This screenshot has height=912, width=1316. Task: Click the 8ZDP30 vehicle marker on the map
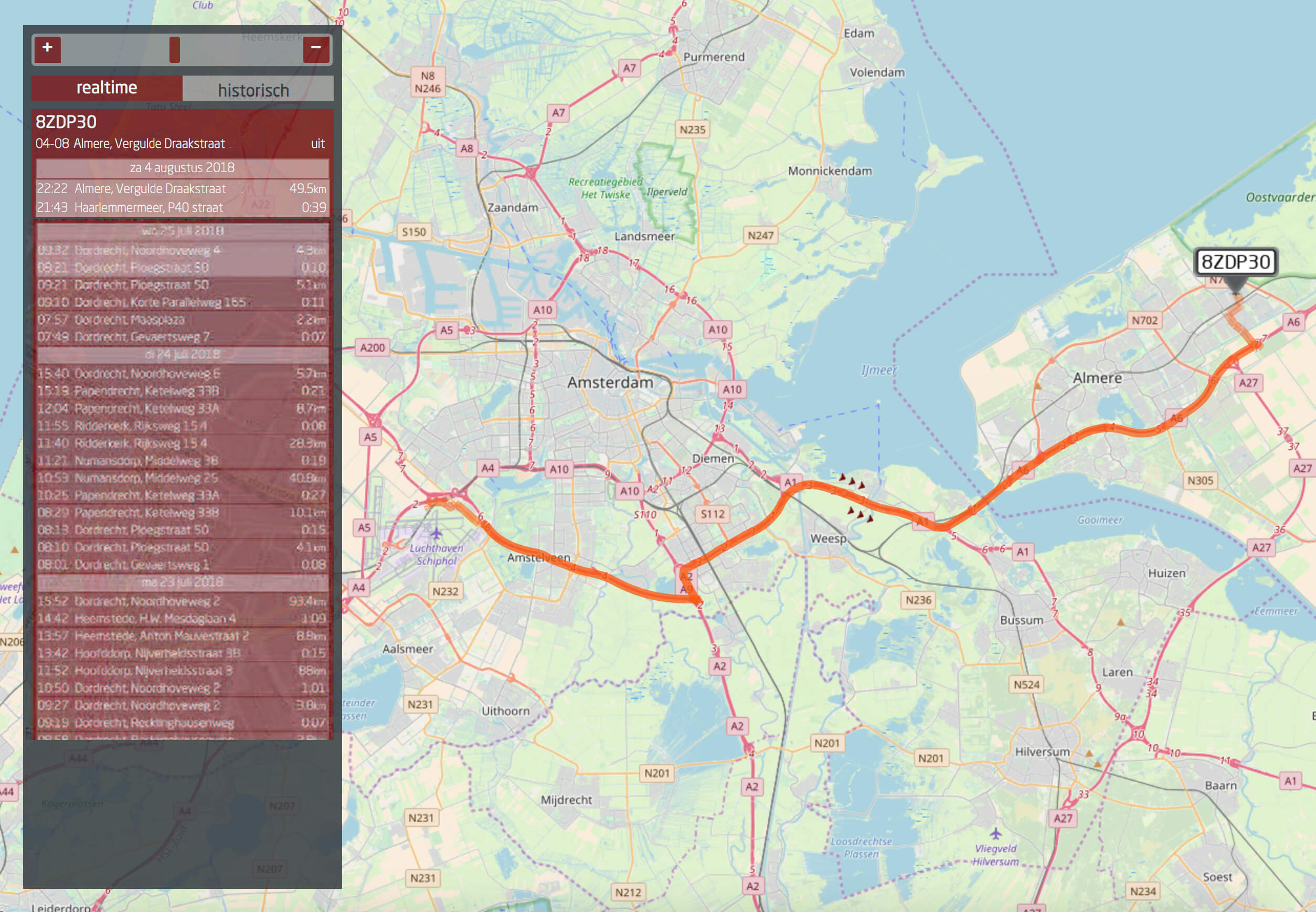pos(1235,262)
